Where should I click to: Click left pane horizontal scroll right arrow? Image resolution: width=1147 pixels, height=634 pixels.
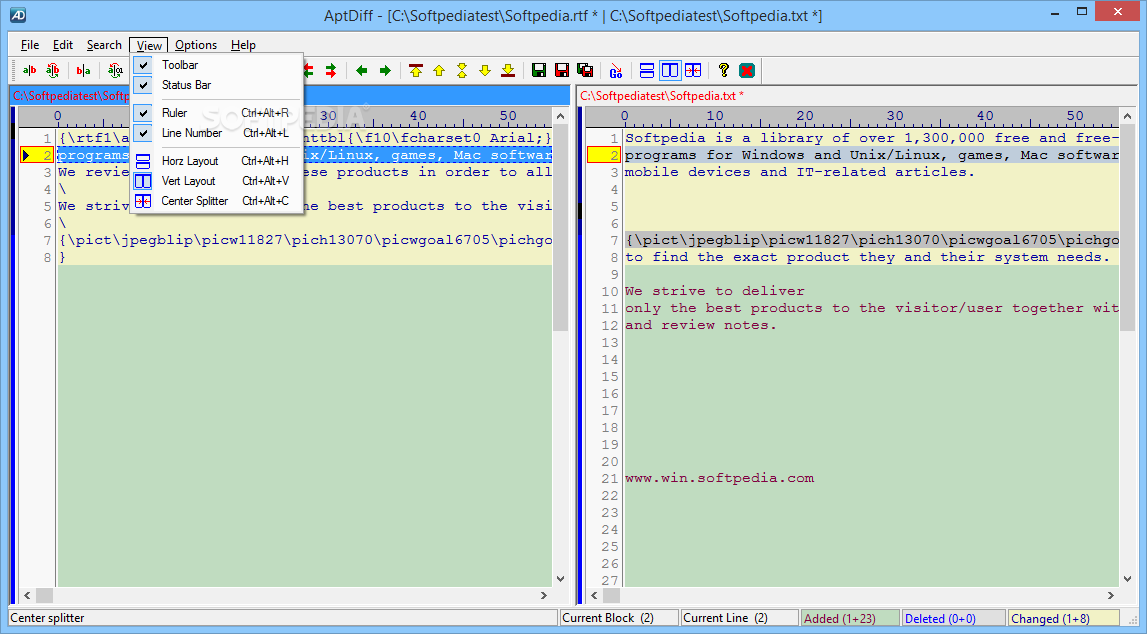[544, 595]
